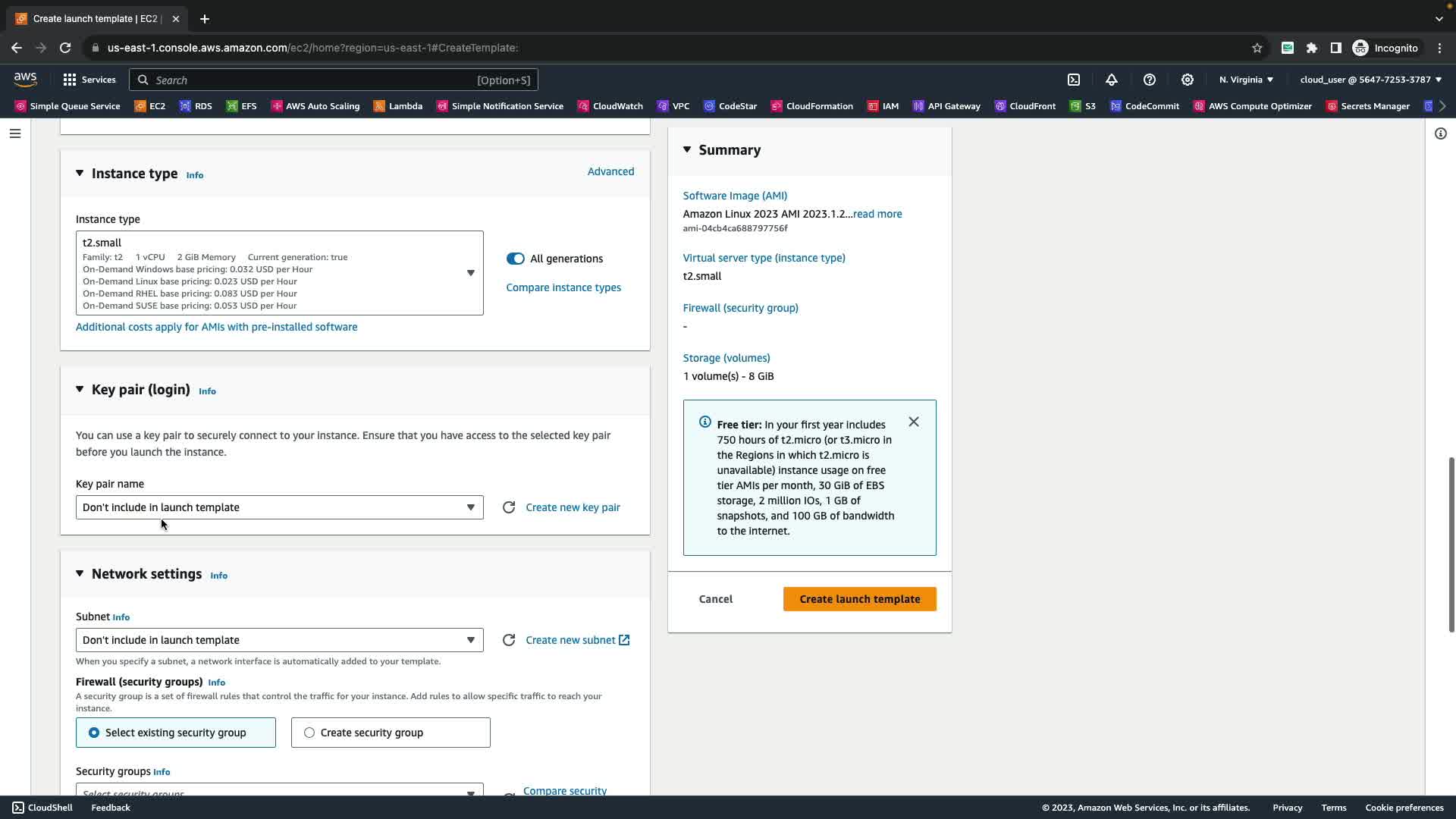The image size is (1456, 819).
Task: Open the Instance type dropdown
Action: coord(279,273)
